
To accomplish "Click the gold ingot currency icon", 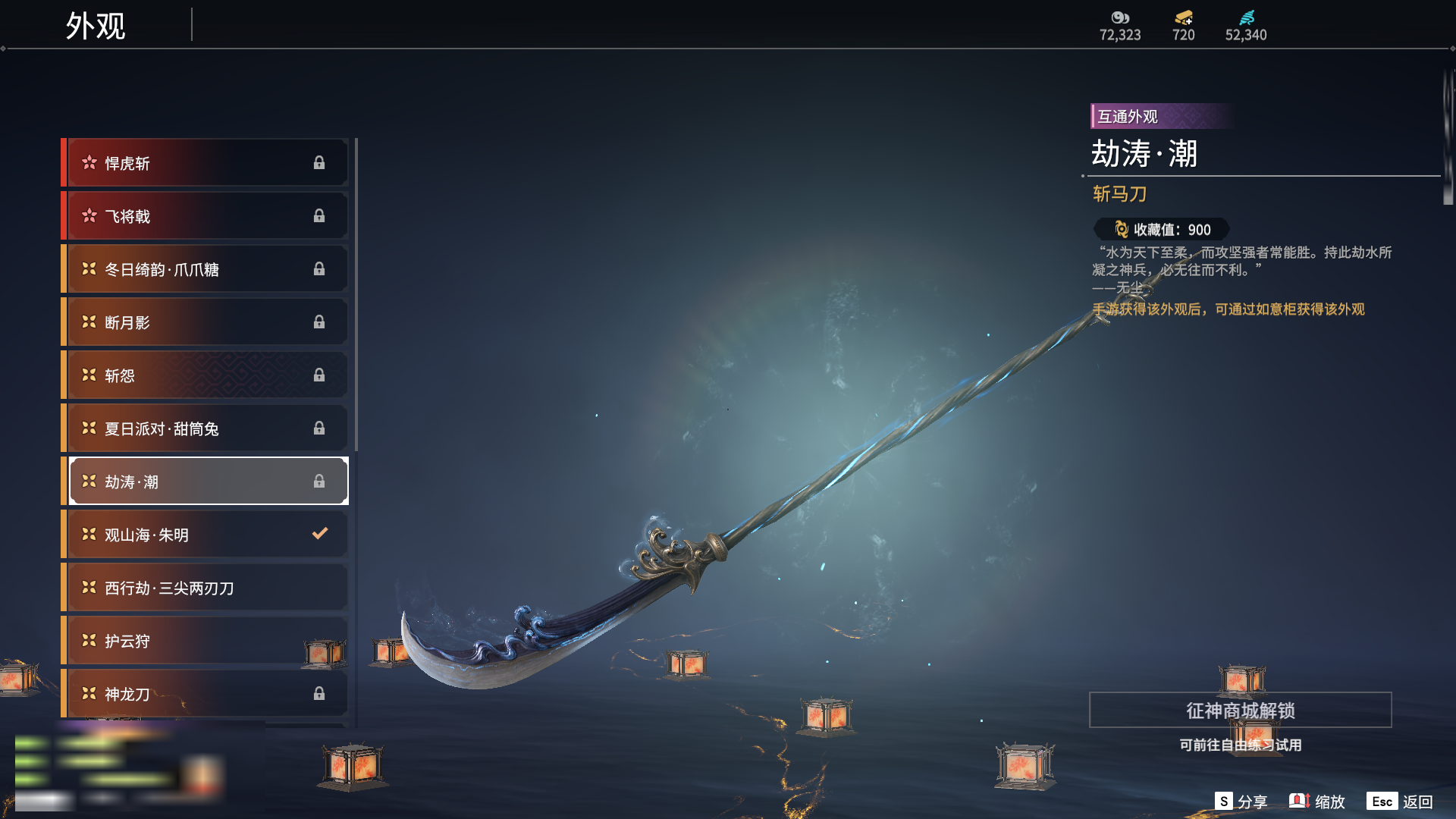I will pyautogui.click(x=1184, y=17).
